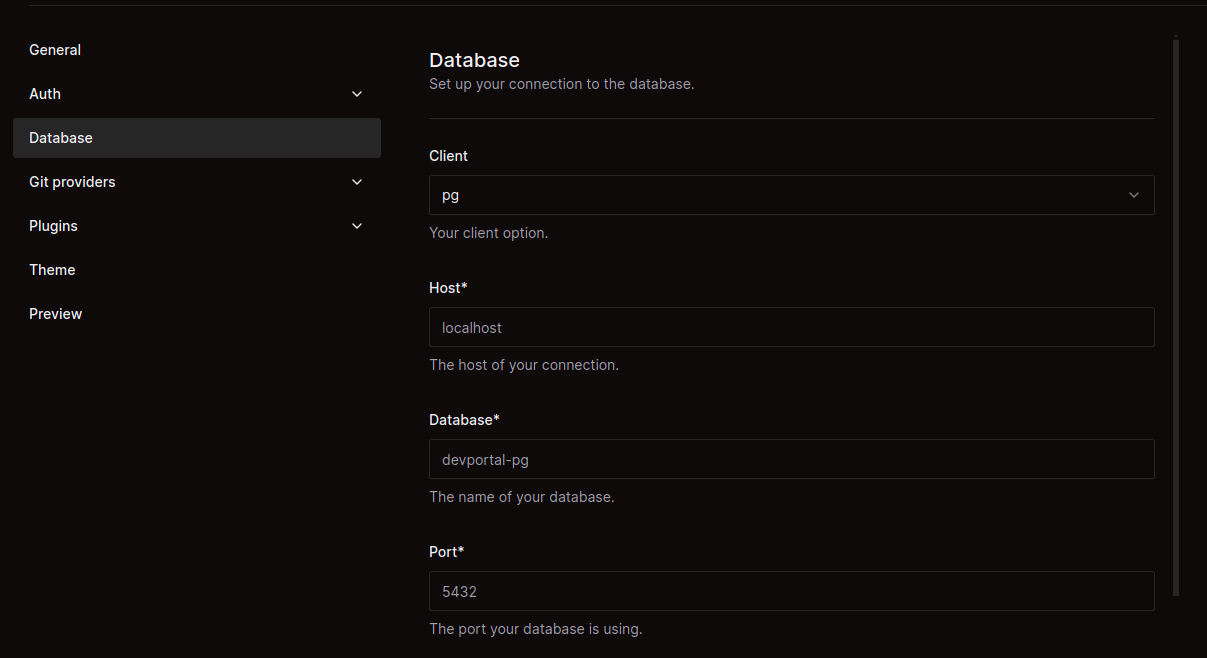Focus the Port field showing 5432
Viewport: 1207px width, 658px height.
[x=791, y=591]
